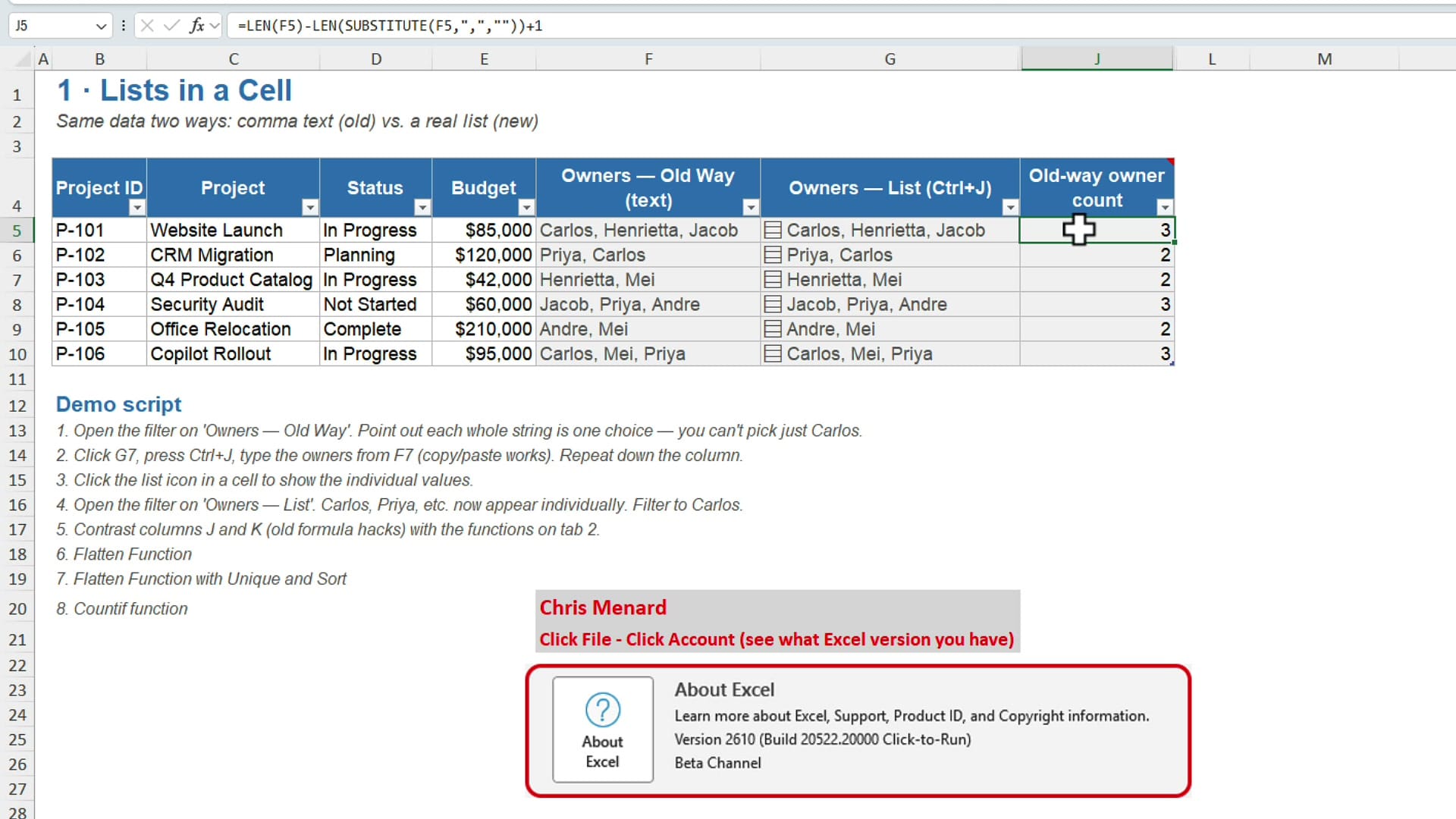Click the list icon beside Andre, Mei in column G

(773, 329)
